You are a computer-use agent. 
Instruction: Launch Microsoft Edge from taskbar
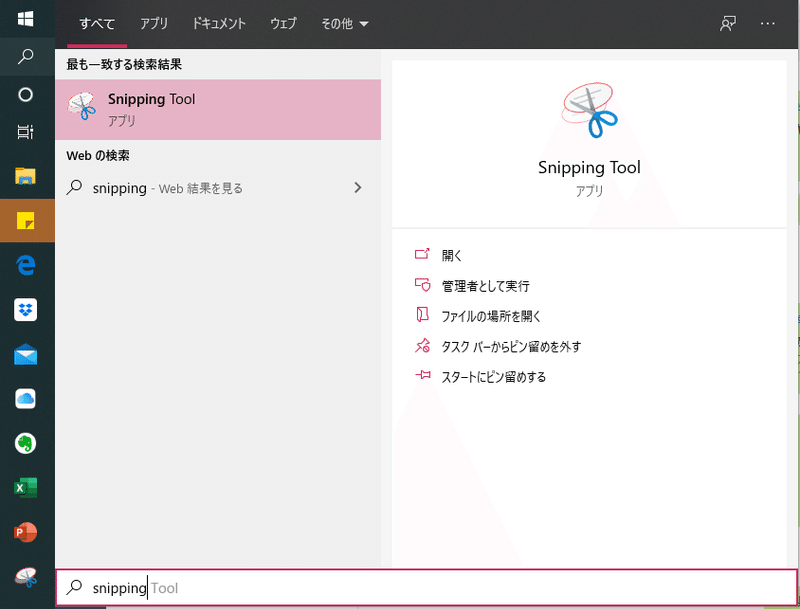tap(26, 265)
